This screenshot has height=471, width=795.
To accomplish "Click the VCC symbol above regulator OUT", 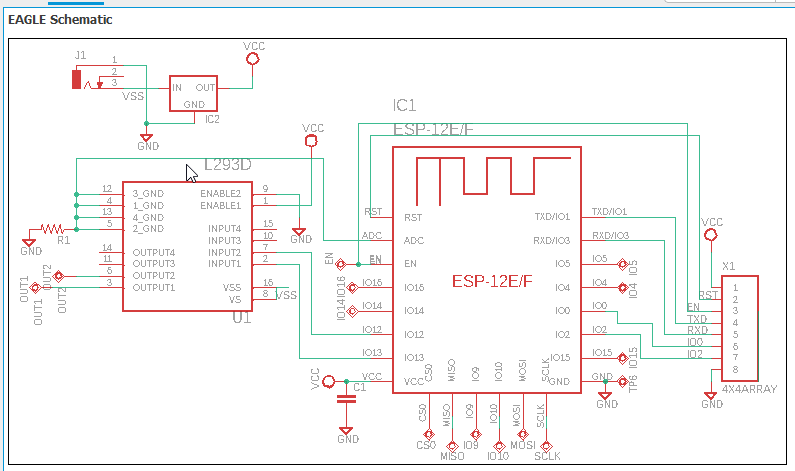I will [252, 58].
